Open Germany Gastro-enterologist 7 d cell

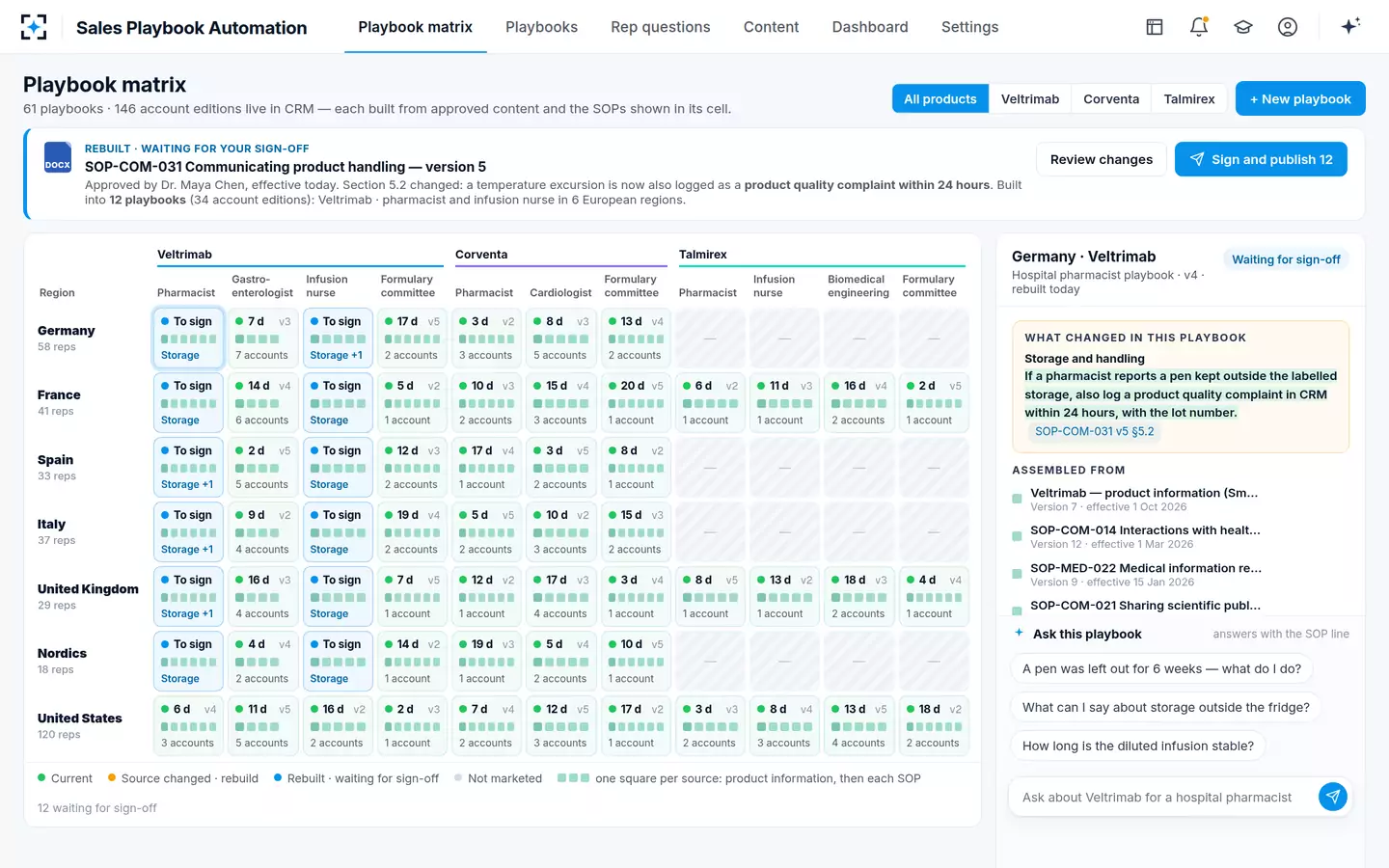click(263, 338)
